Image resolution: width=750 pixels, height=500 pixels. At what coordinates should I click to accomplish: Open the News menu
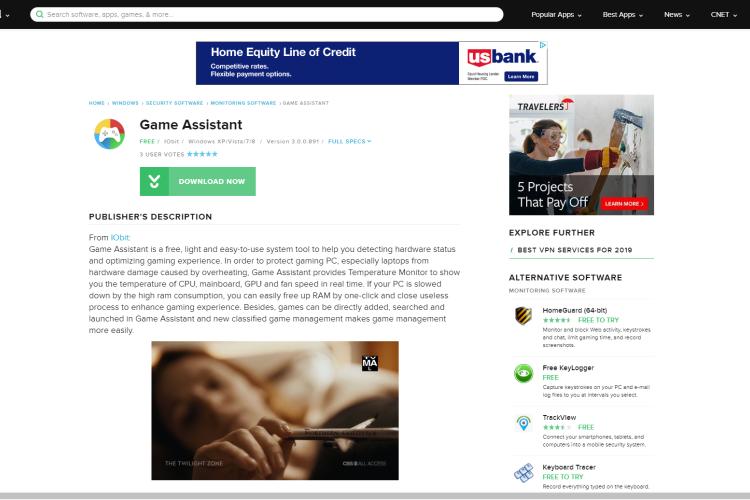[x=677, y=15]
